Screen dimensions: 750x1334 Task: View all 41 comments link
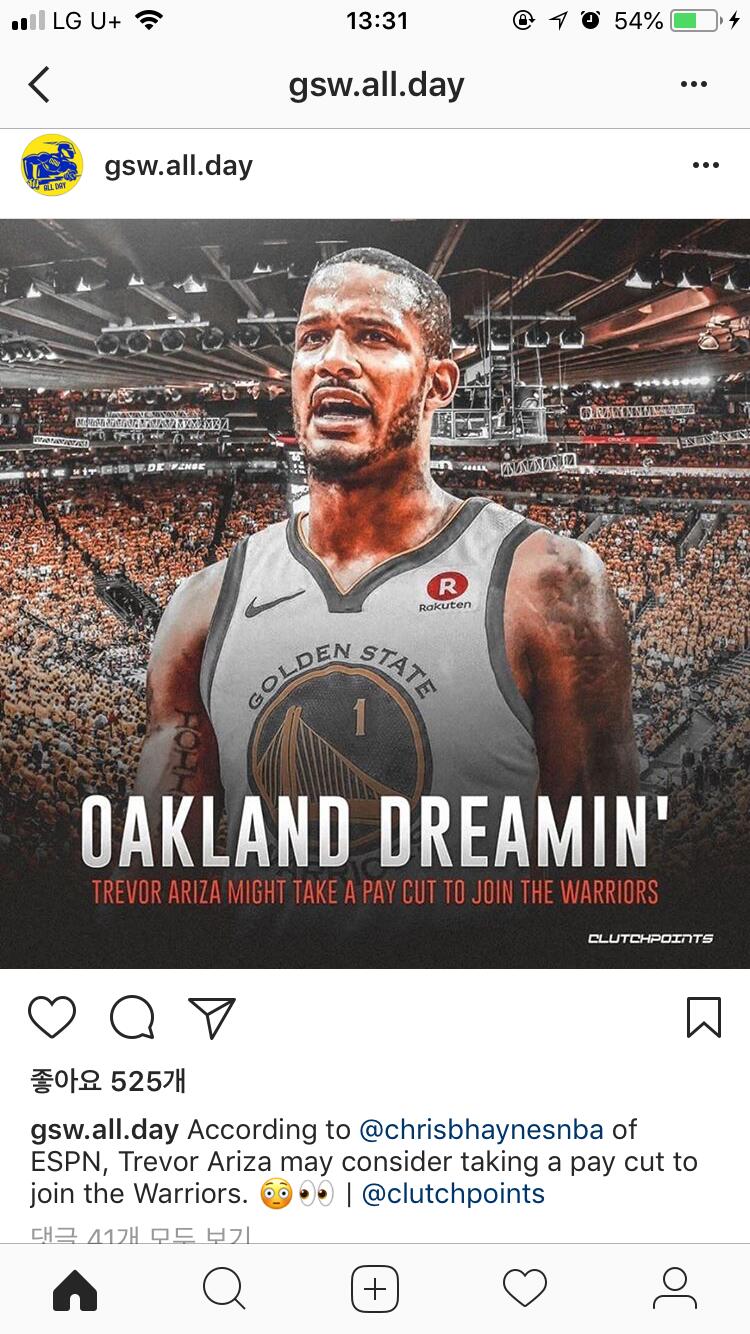coord(140,1234)
